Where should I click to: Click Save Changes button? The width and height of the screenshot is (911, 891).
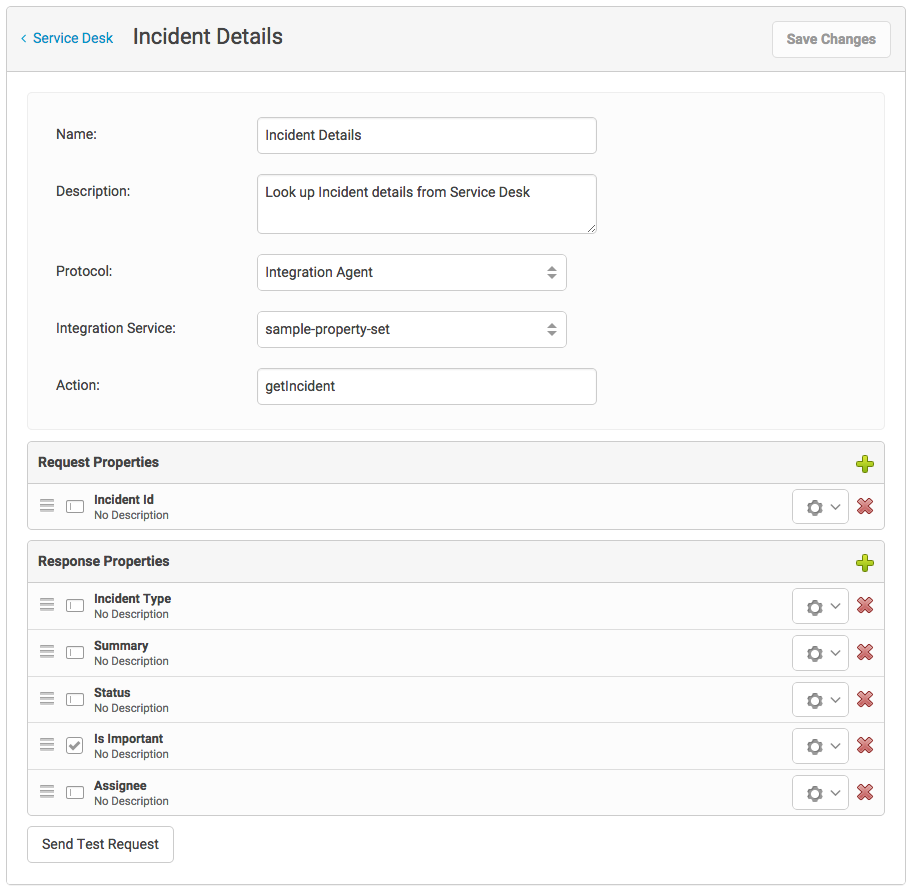tap(831, 39)
